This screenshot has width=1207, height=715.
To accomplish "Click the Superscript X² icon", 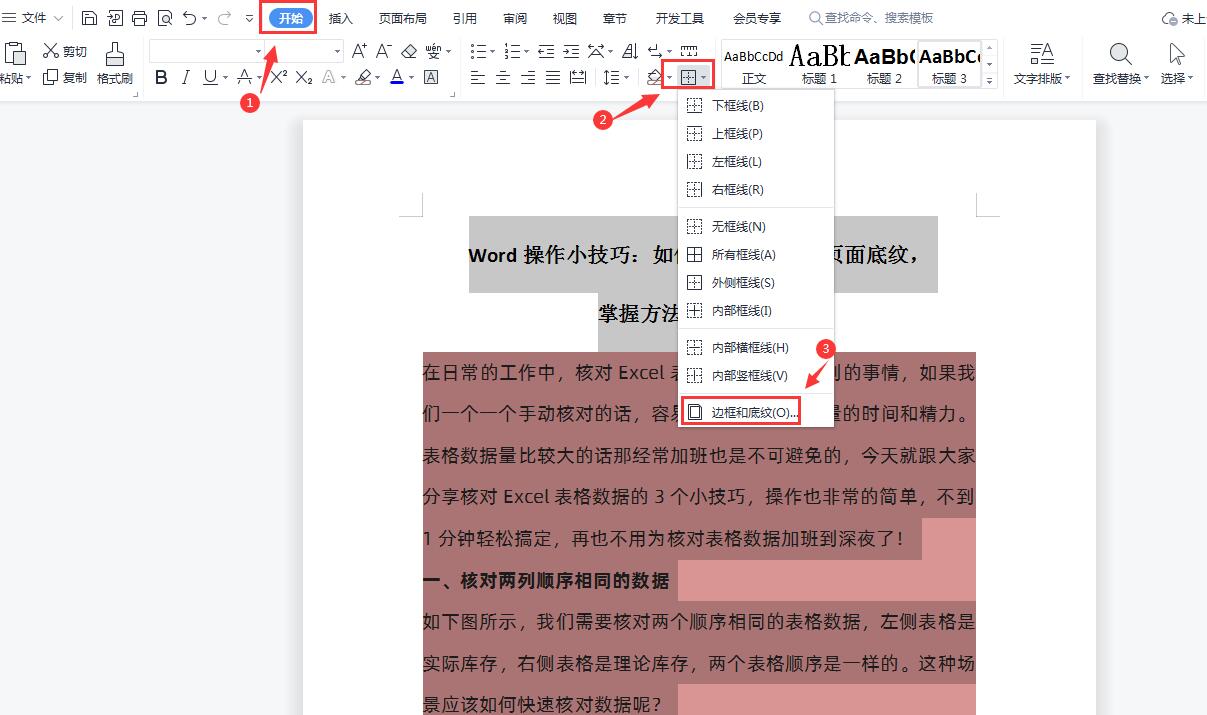I will [x=279, y=76].
